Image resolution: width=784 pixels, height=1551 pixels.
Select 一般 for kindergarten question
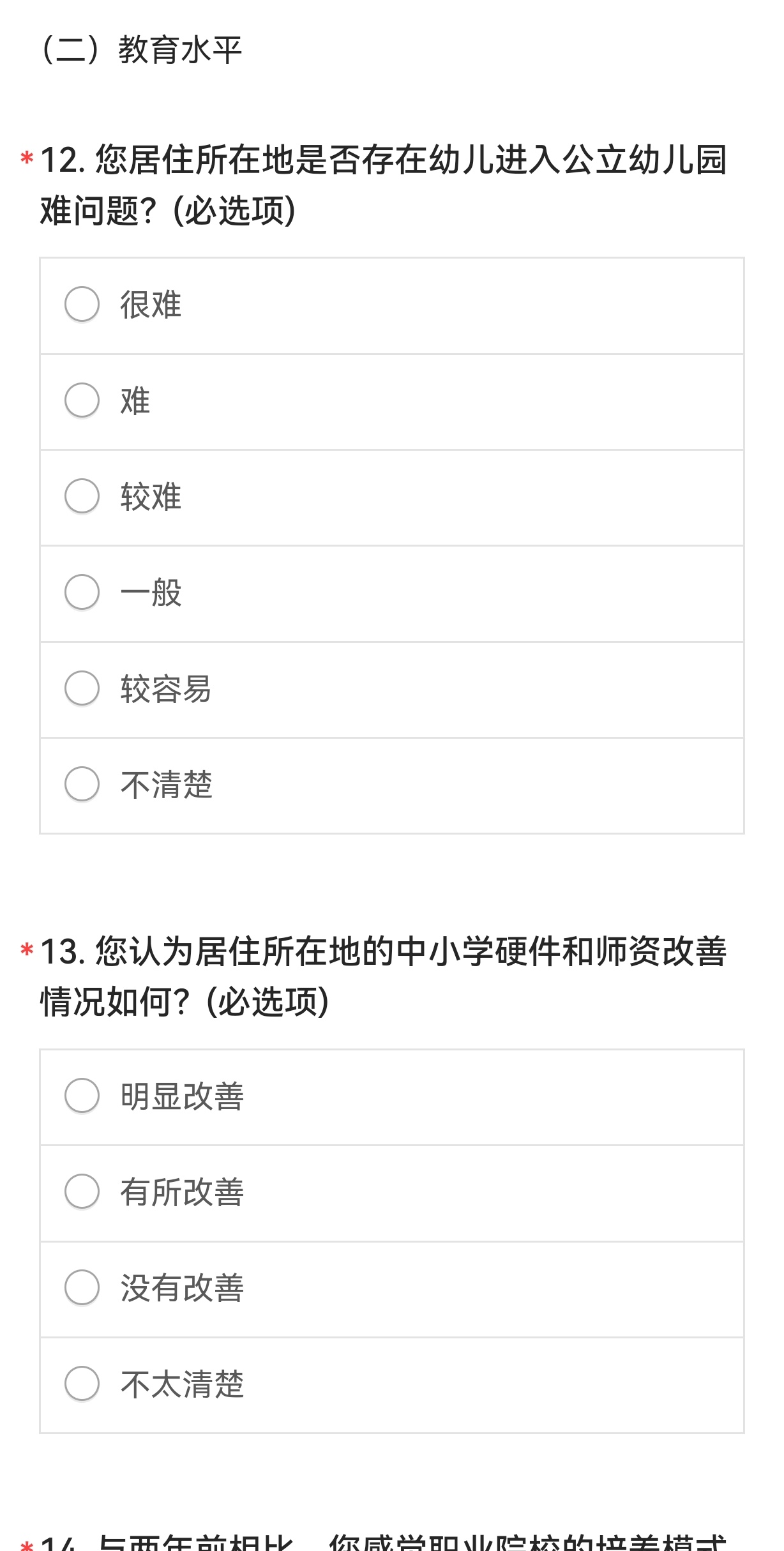pyautogui.click(x=82, y=592)
